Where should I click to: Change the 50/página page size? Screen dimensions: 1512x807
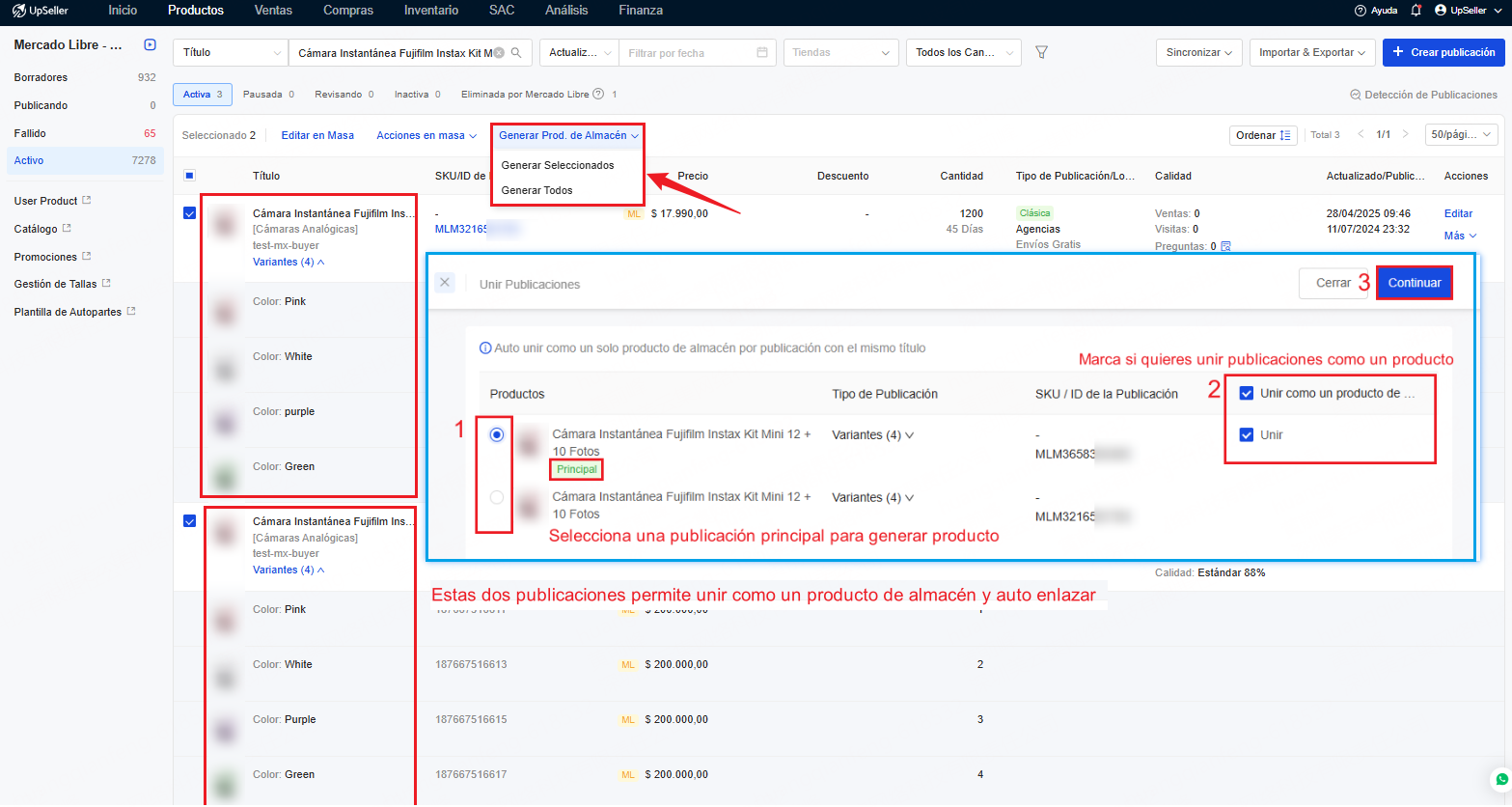(x=1461, y=134)
